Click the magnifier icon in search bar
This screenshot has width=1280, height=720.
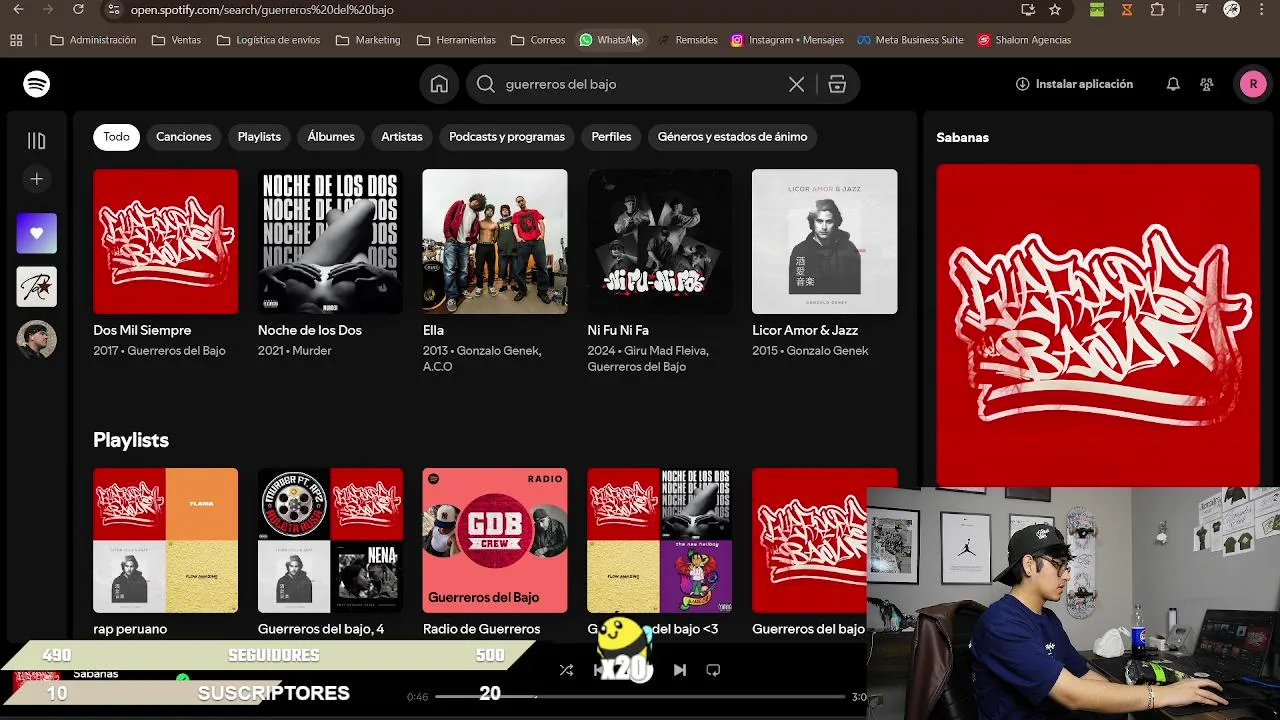[x=486, y=84]
